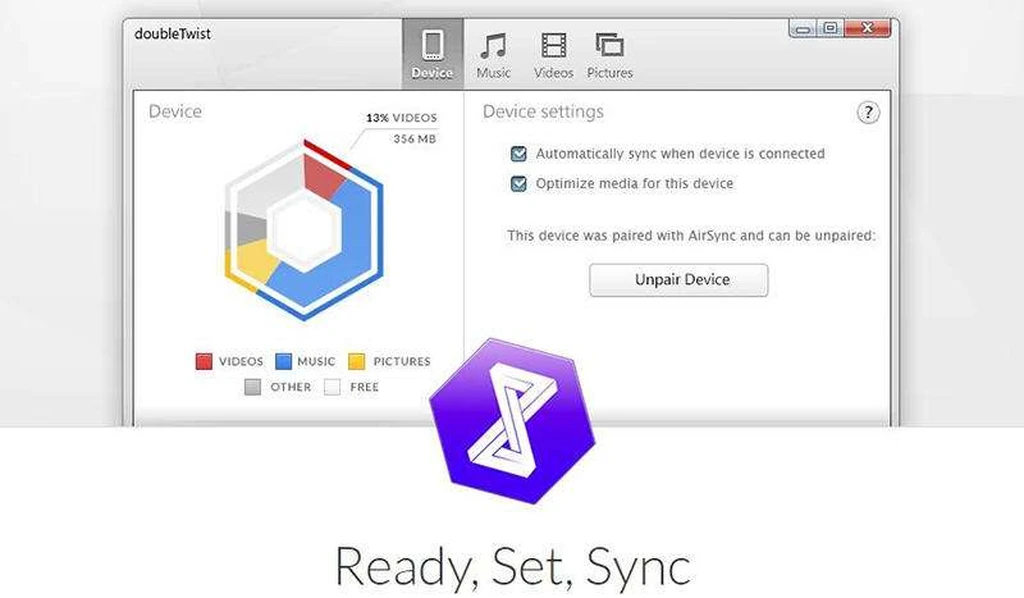Click the "Ready, Set, Sync" headline
The width and height of the screenshot is (1024, 598).
coord(513,567)
